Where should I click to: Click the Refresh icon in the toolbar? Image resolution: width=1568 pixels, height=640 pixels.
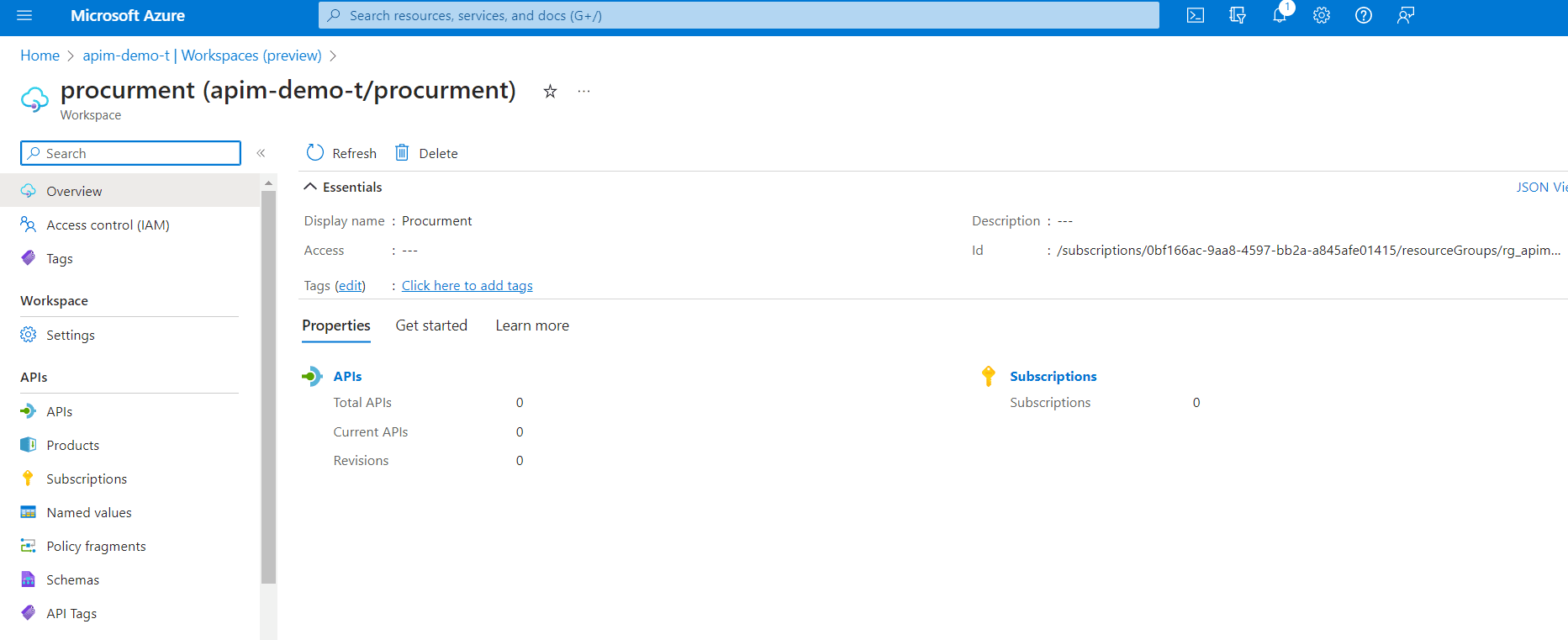(315, 152)
